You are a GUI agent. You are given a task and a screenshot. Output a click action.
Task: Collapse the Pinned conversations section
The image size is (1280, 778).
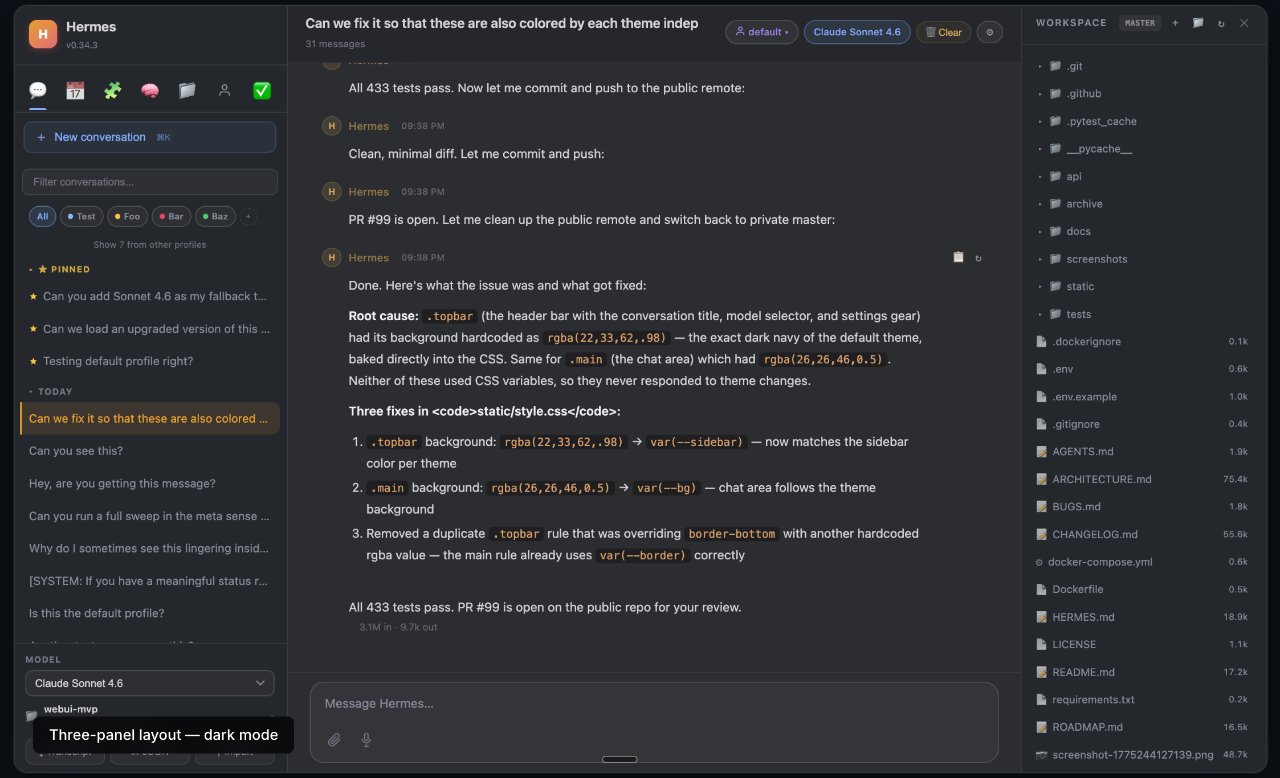coord(60,269)
